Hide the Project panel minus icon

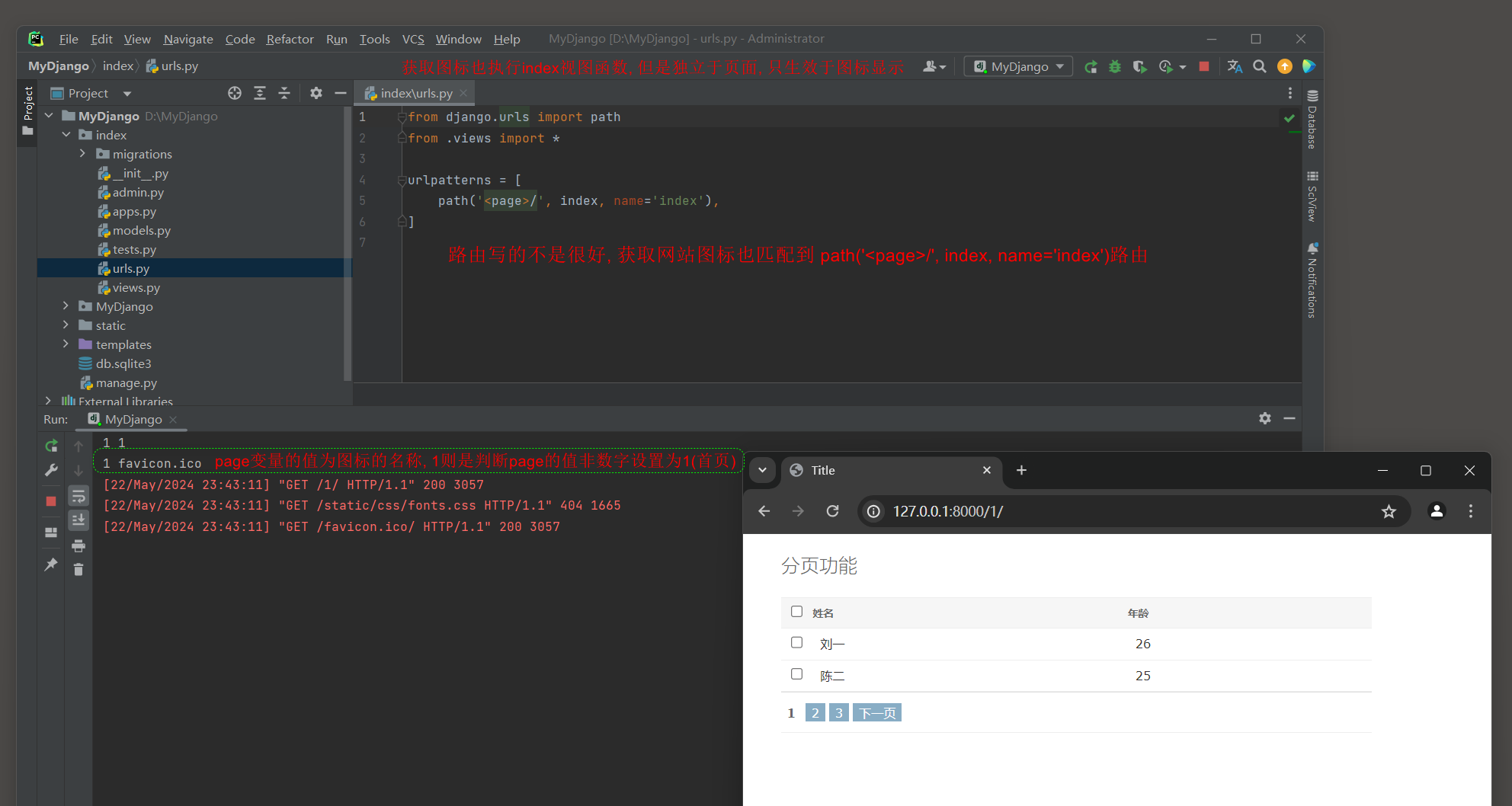tap(341, 93)
